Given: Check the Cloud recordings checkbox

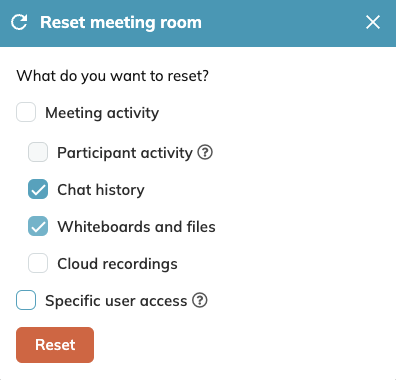Looking at the screenshot, I should point(38,263).
